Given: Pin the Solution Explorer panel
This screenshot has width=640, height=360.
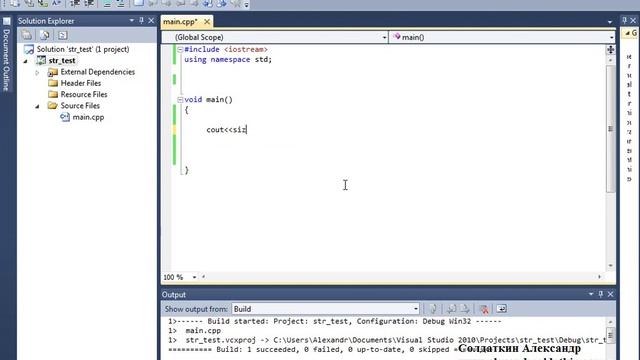Looking at the screenshot, I should [x=142, y=20].
